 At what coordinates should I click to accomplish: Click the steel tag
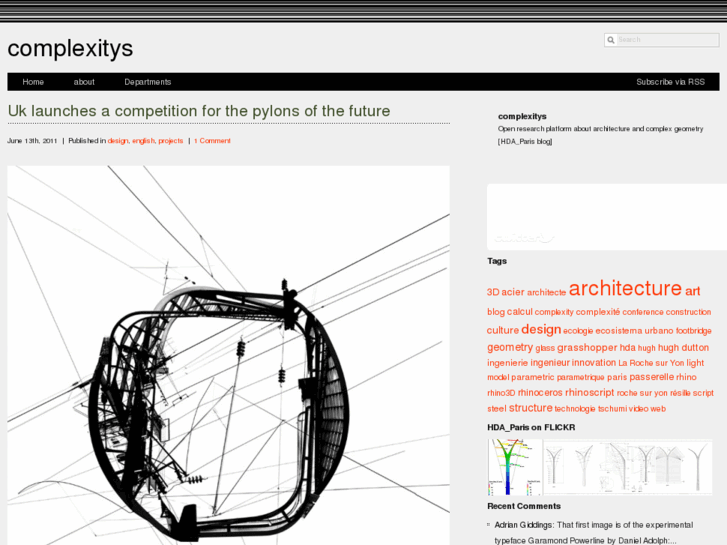tap(497, 409)
